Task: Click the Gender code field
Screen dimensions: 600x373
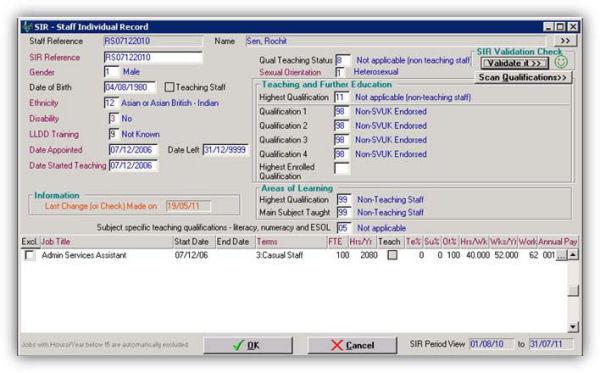Action: tap(111, 72)
